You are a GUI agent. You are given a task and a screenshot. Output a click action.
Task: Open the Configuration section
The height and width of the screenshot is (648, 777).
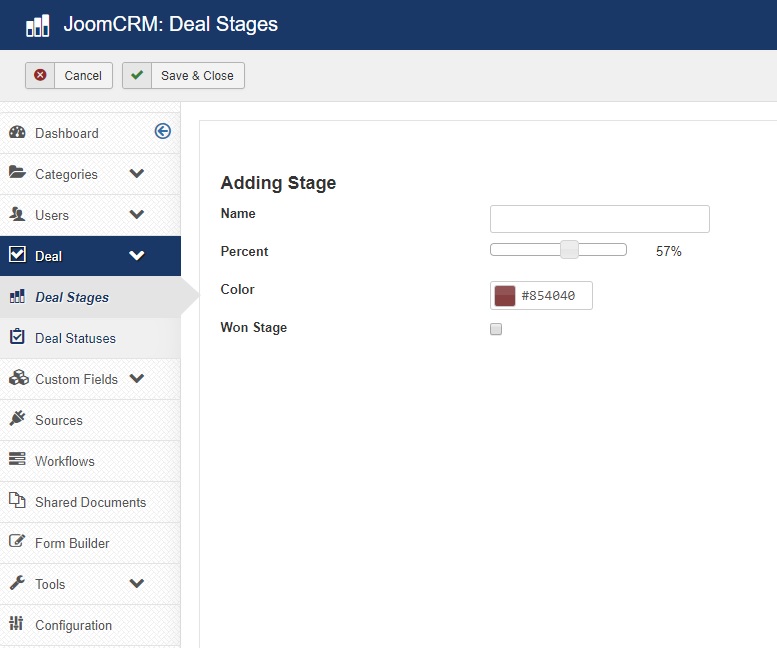90,625
